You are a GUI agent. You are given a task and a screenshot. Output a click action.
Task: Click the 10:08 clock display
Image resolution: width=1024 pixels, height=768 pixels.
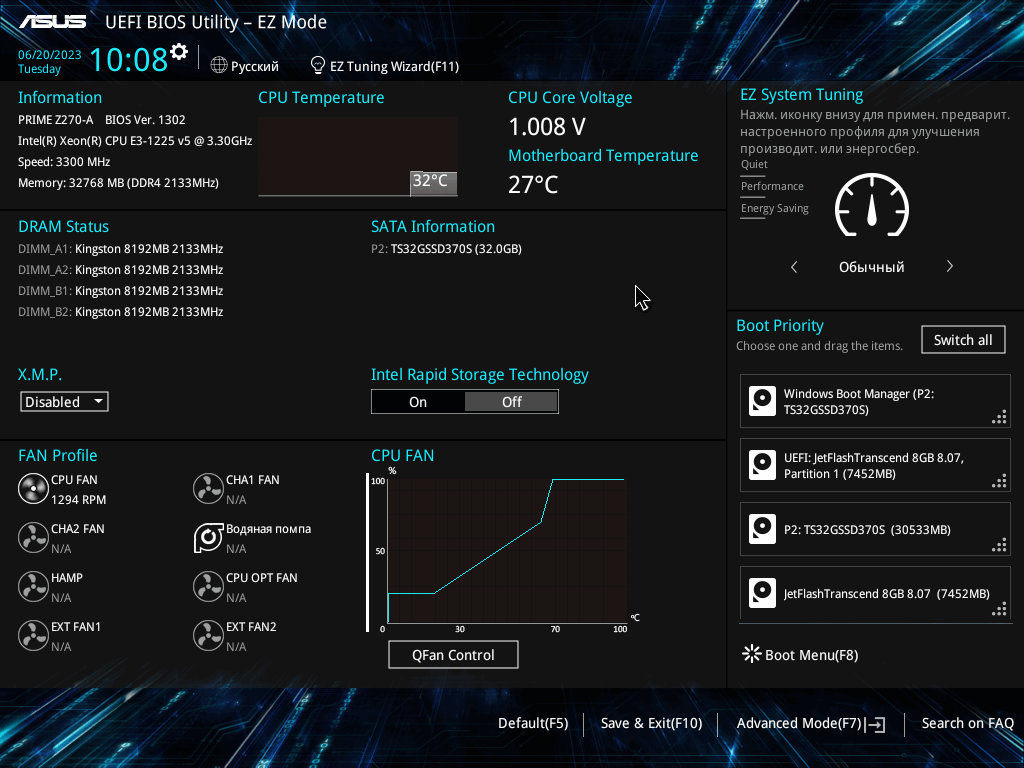point(129,60)
